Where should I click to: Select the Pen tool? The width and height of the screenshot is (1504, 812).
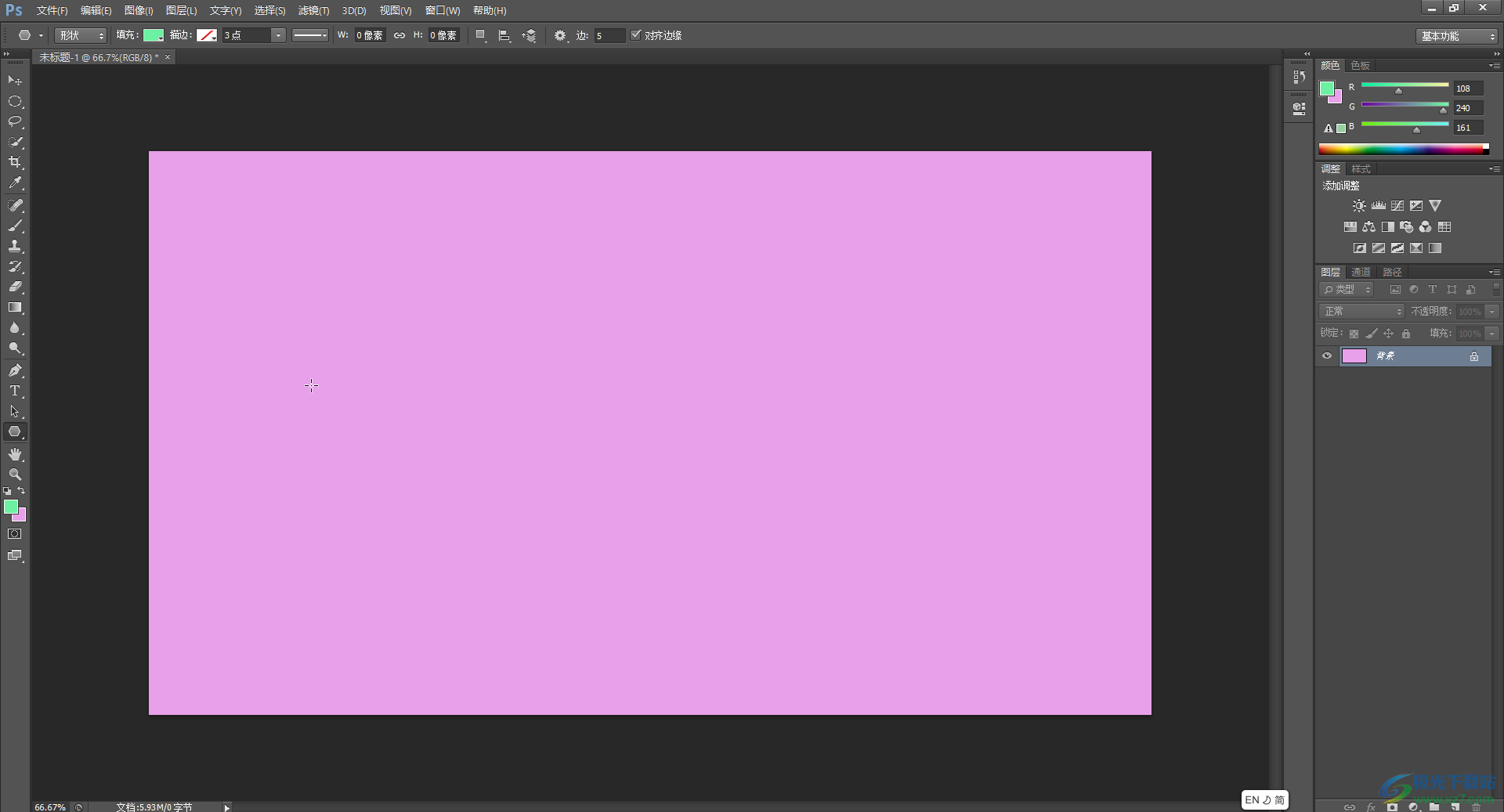click(x=15, y=370)
